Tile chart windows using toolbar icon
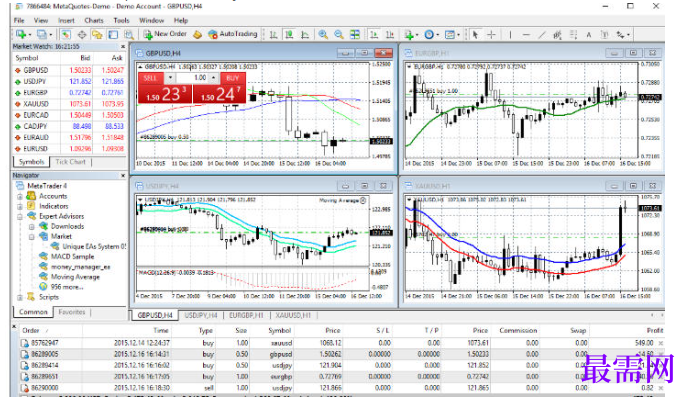Screen dimensions: 693x400 (x=354, y=34)
